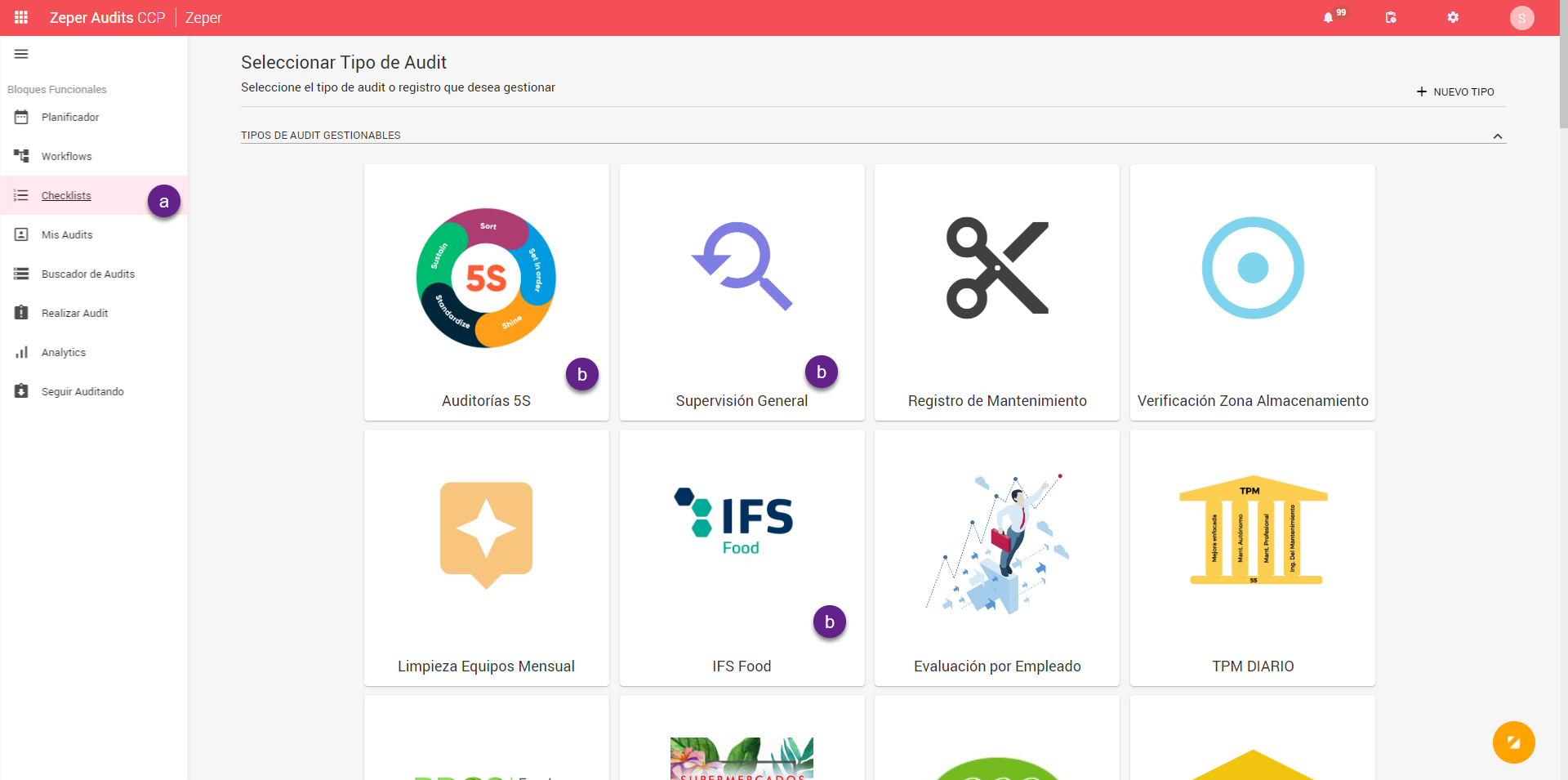Open Limpieza Equipos Mensual star icon

(x=486, y=534)
